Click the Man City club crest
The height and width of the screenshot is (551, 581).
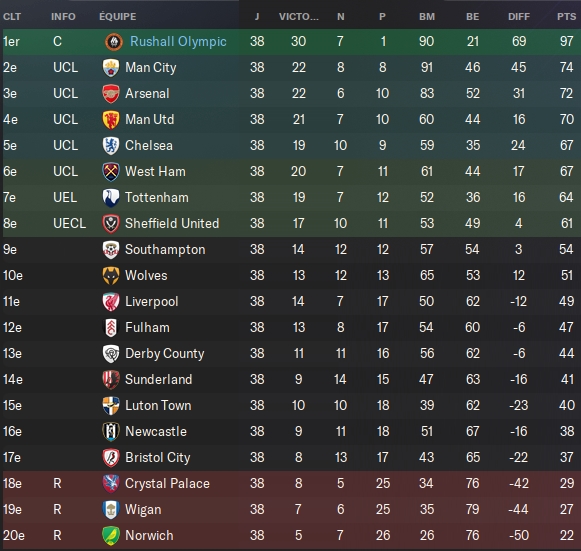[x=111, y=68]
